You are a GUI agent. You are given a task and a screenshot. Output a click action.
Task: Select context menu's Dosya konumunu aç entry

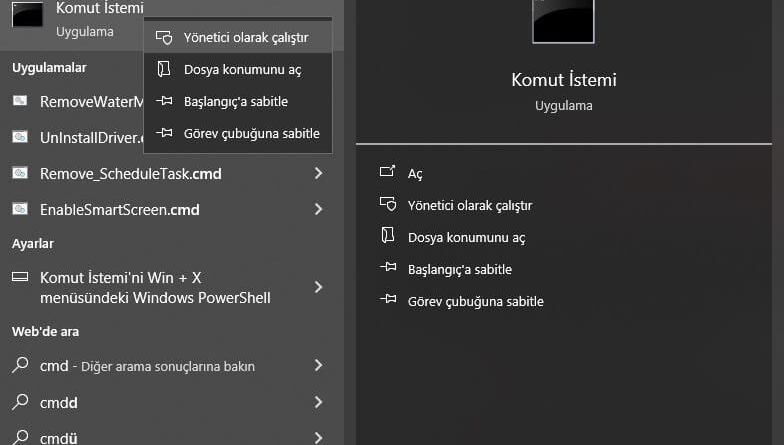coord(242,69)
